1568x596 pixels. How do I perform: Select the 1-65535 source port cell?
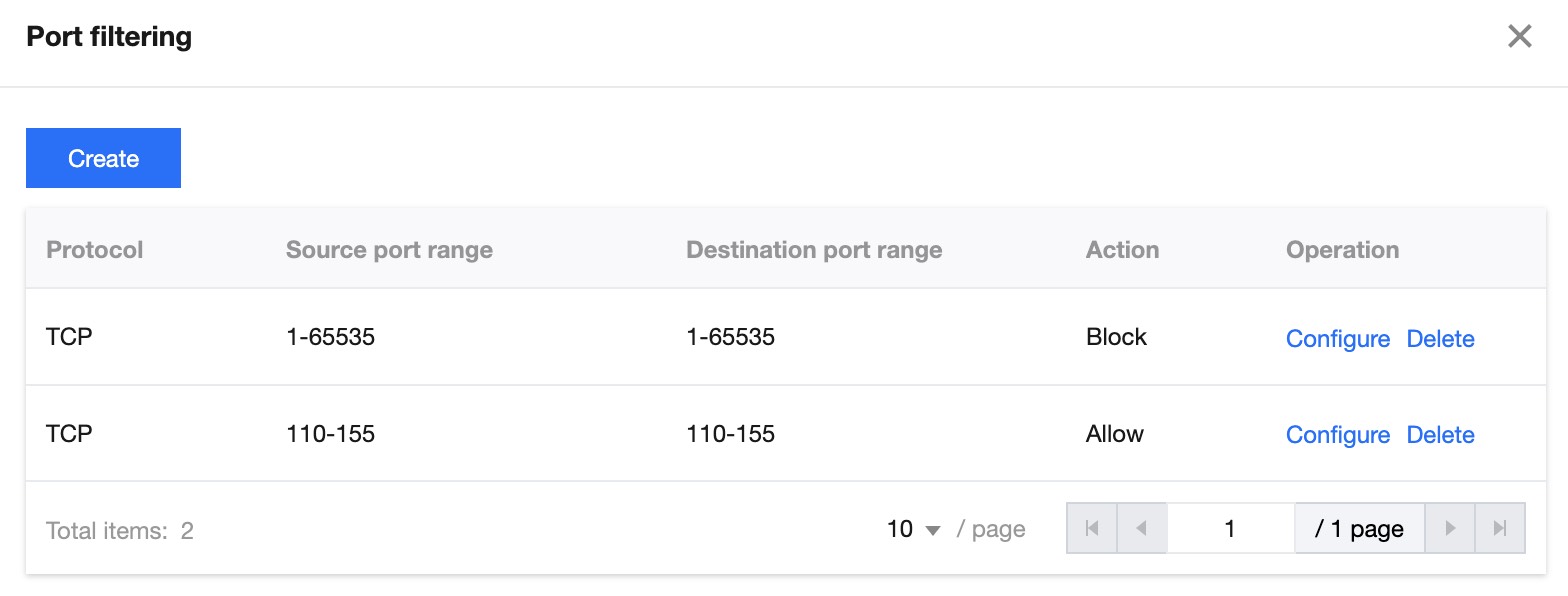(330, 337)
